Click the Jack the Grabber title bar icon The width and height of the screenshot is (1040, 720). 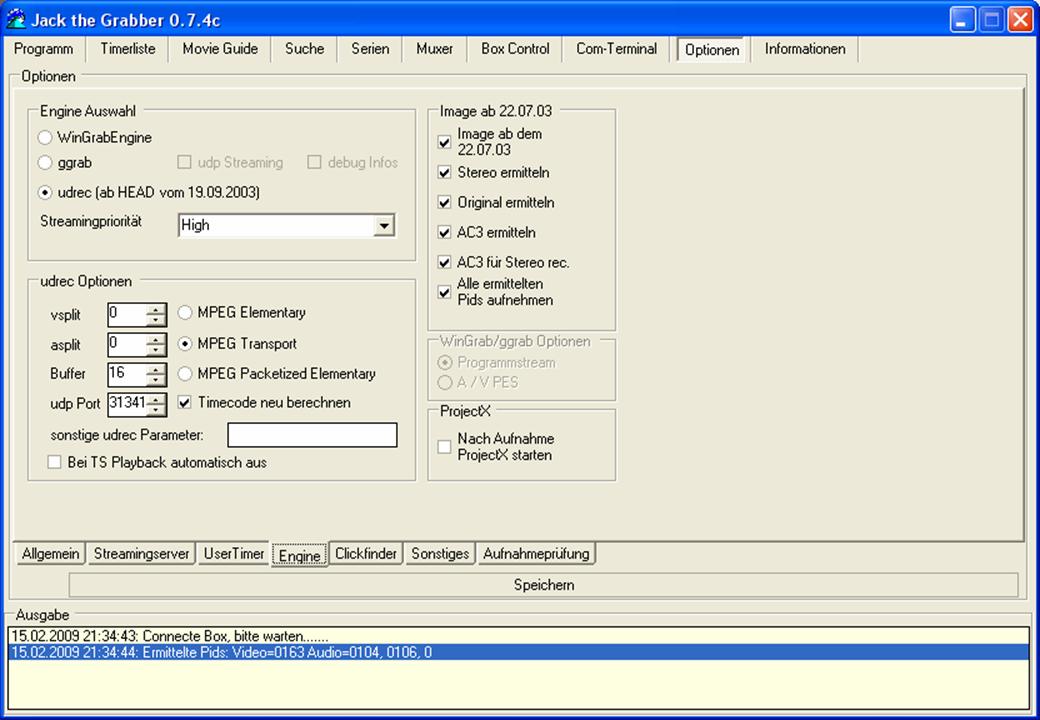pyautogui.click(x=16, y=19)
